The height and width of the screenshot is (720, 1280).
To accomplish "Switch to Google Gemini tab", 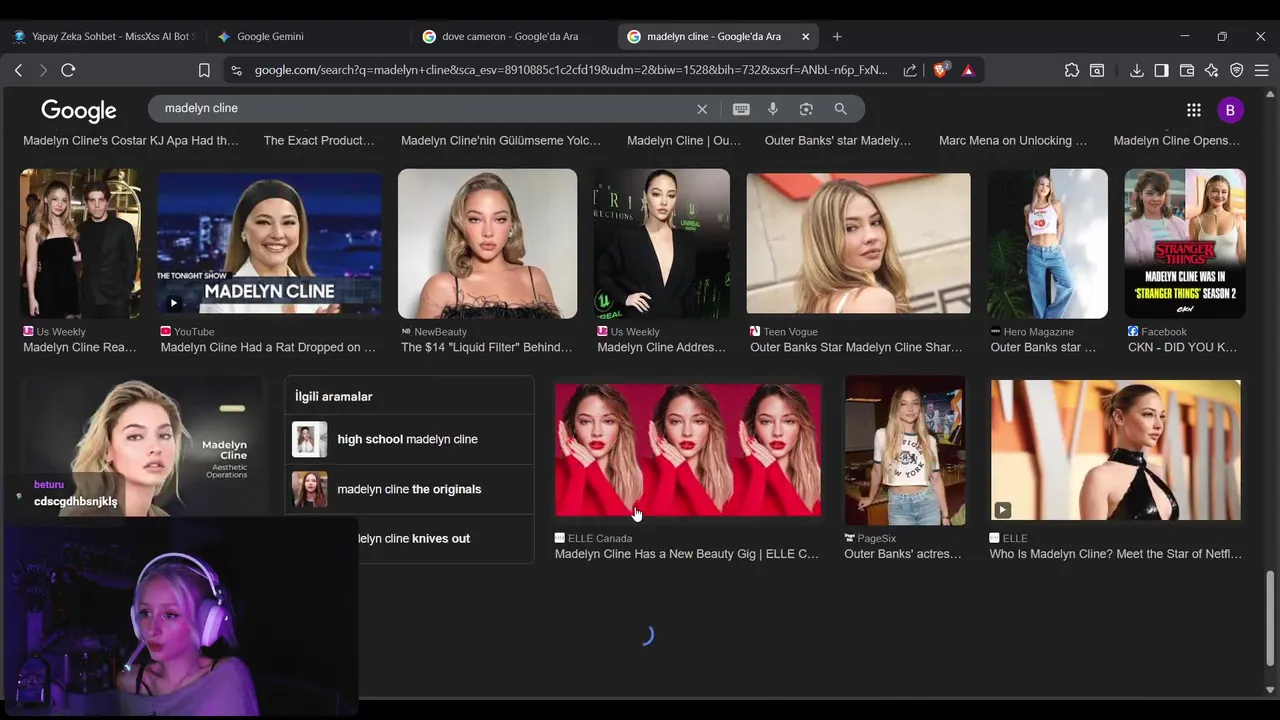I will (x=306, y=36).
